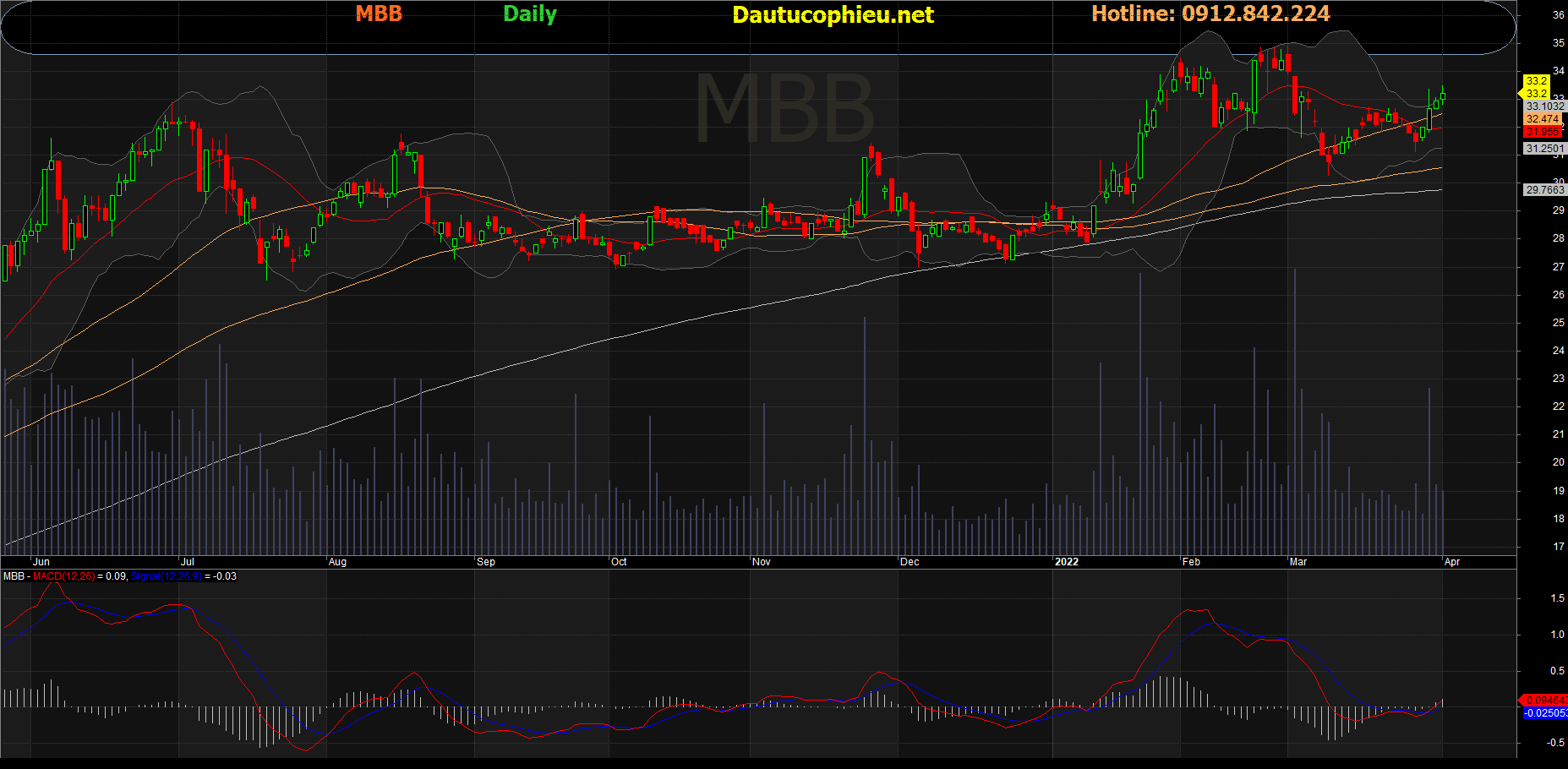The image size is (1568, 769).
Task: Click the Jun label on time axis
Action: click(x=41, y=562)
